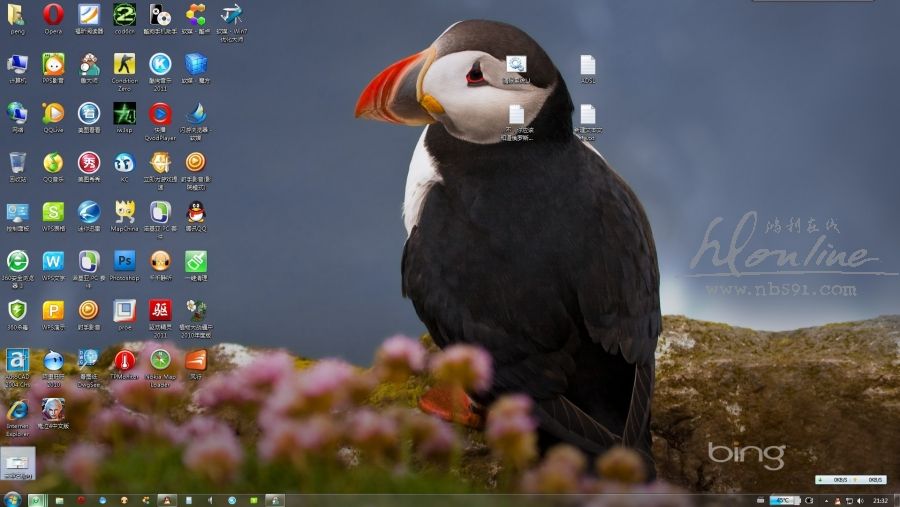This screenshot has height=507, width=900.
Task: Open the MapChina desktop icon
Action: (x=124, y=212)
